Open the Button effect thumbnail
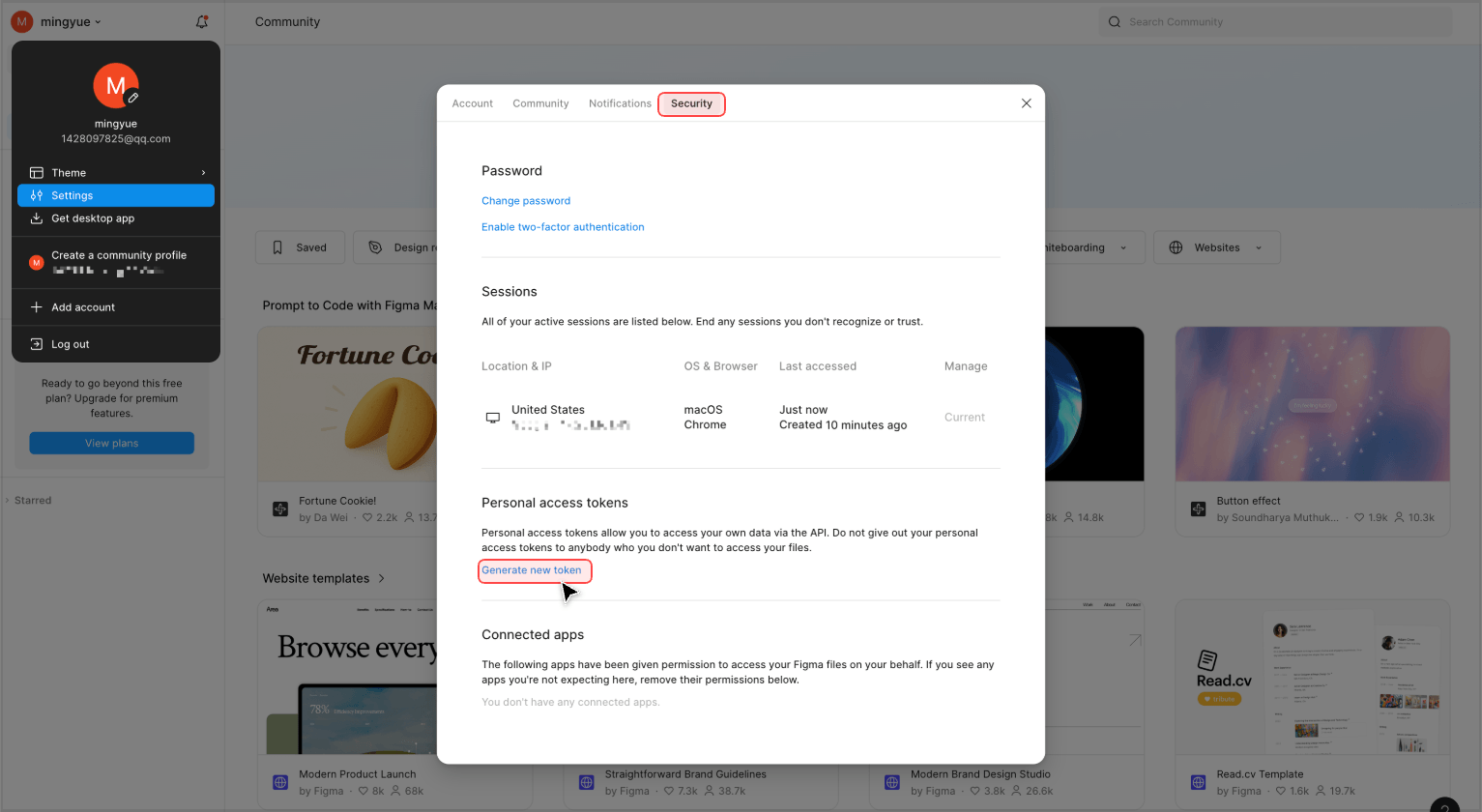 [x=1312, y=404]
